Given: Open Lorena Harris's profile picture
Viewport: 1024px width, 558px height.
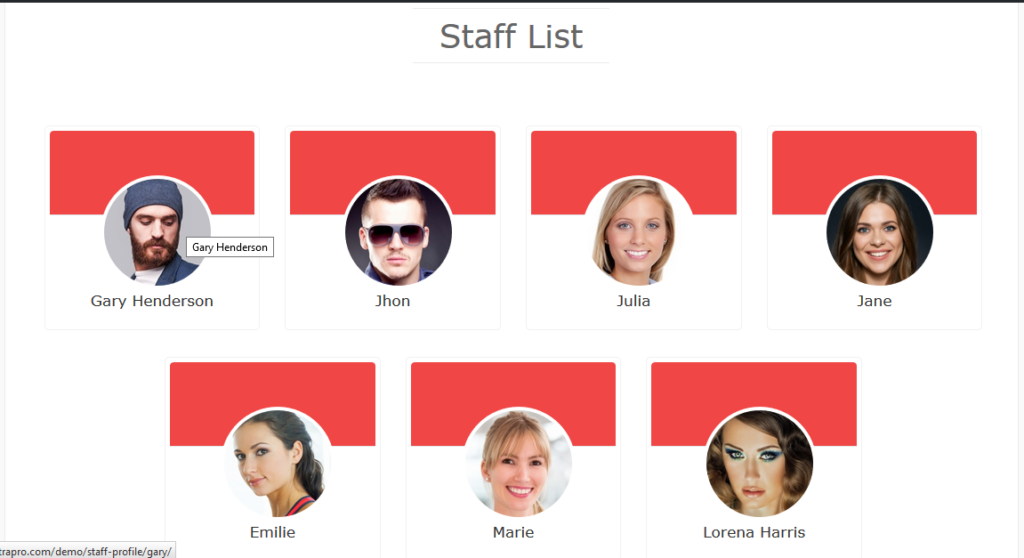Looking at the screenshot, I should pos(760,463).
